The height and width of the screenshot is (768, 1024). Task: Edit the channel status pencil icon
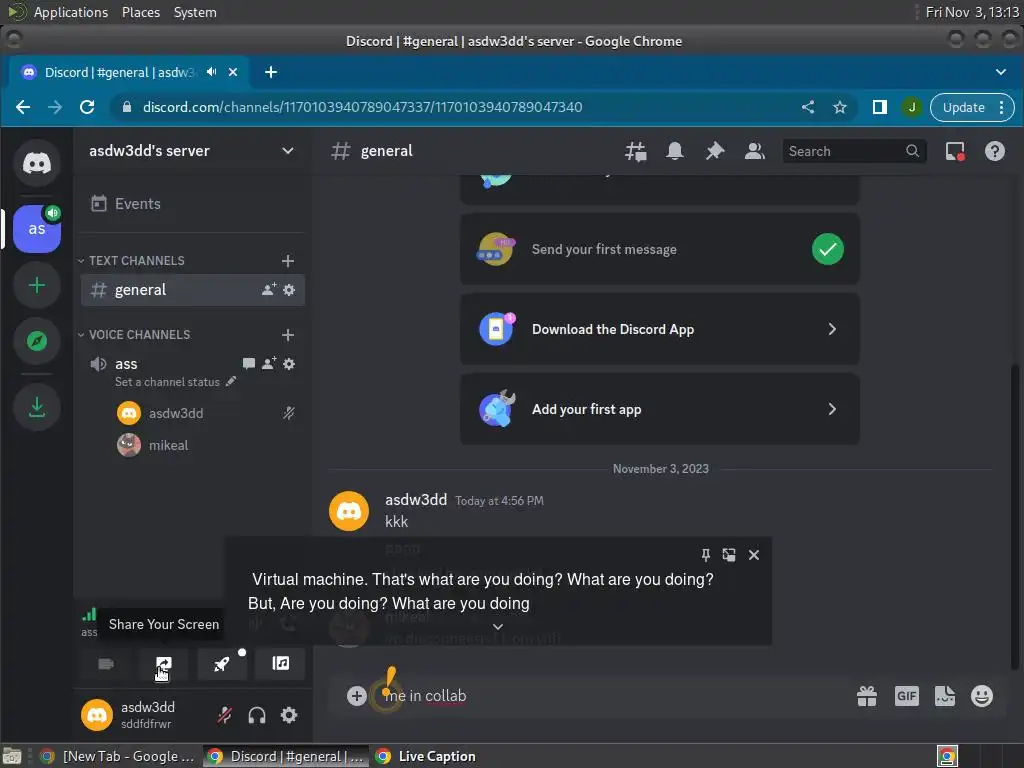pos(231,381)
